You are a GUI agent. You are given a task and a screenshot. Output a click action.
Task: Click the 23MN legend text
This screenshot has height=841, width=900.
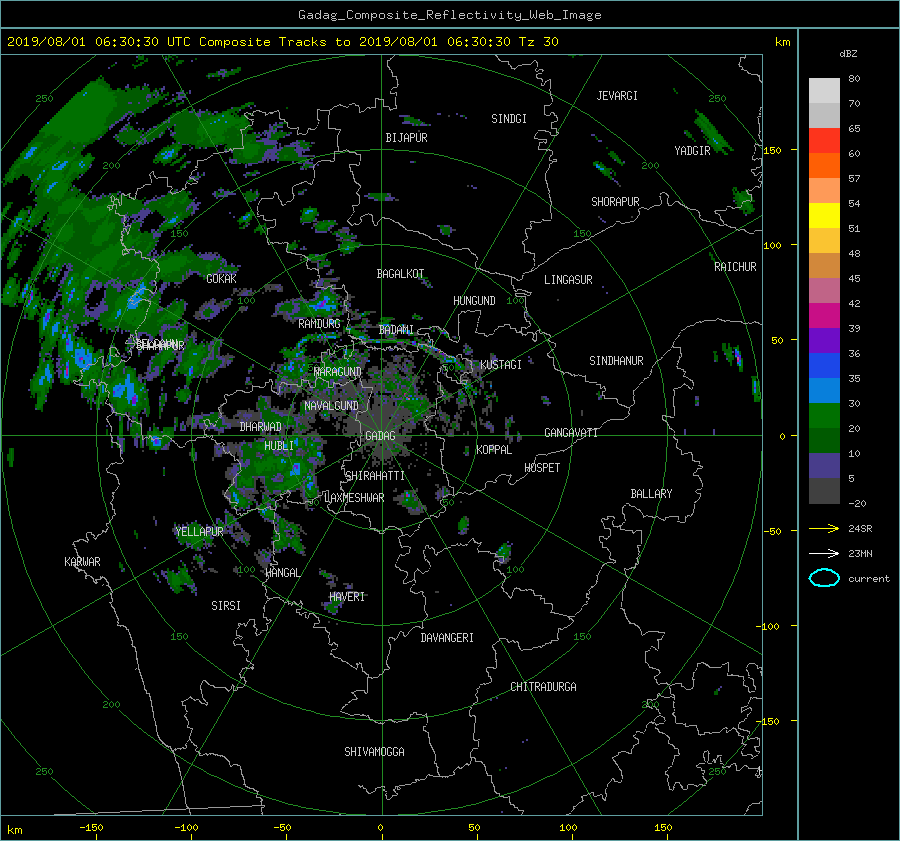point(860,553)
